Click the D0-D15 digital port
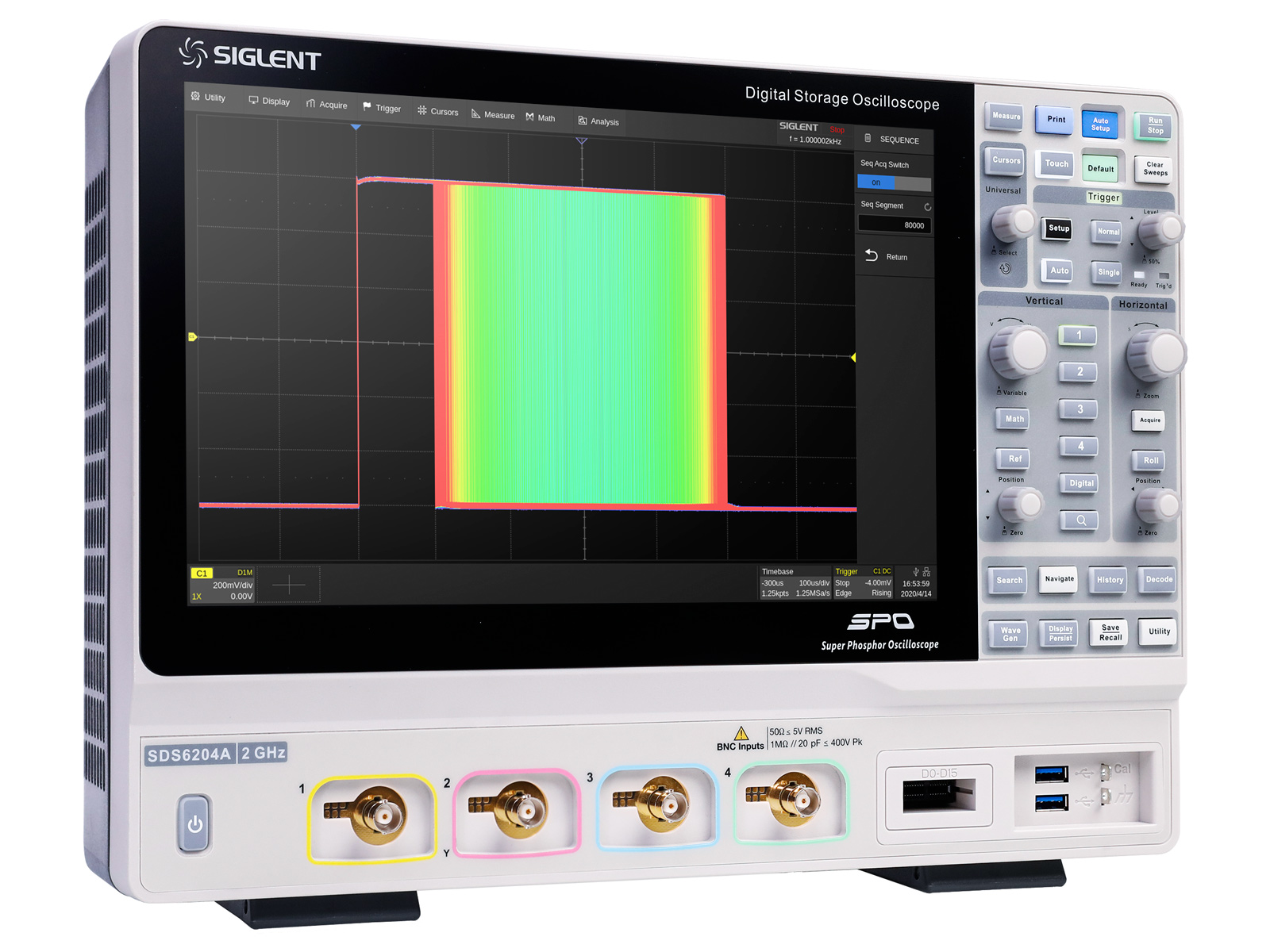1270x952 pixels. click(938, 797)
